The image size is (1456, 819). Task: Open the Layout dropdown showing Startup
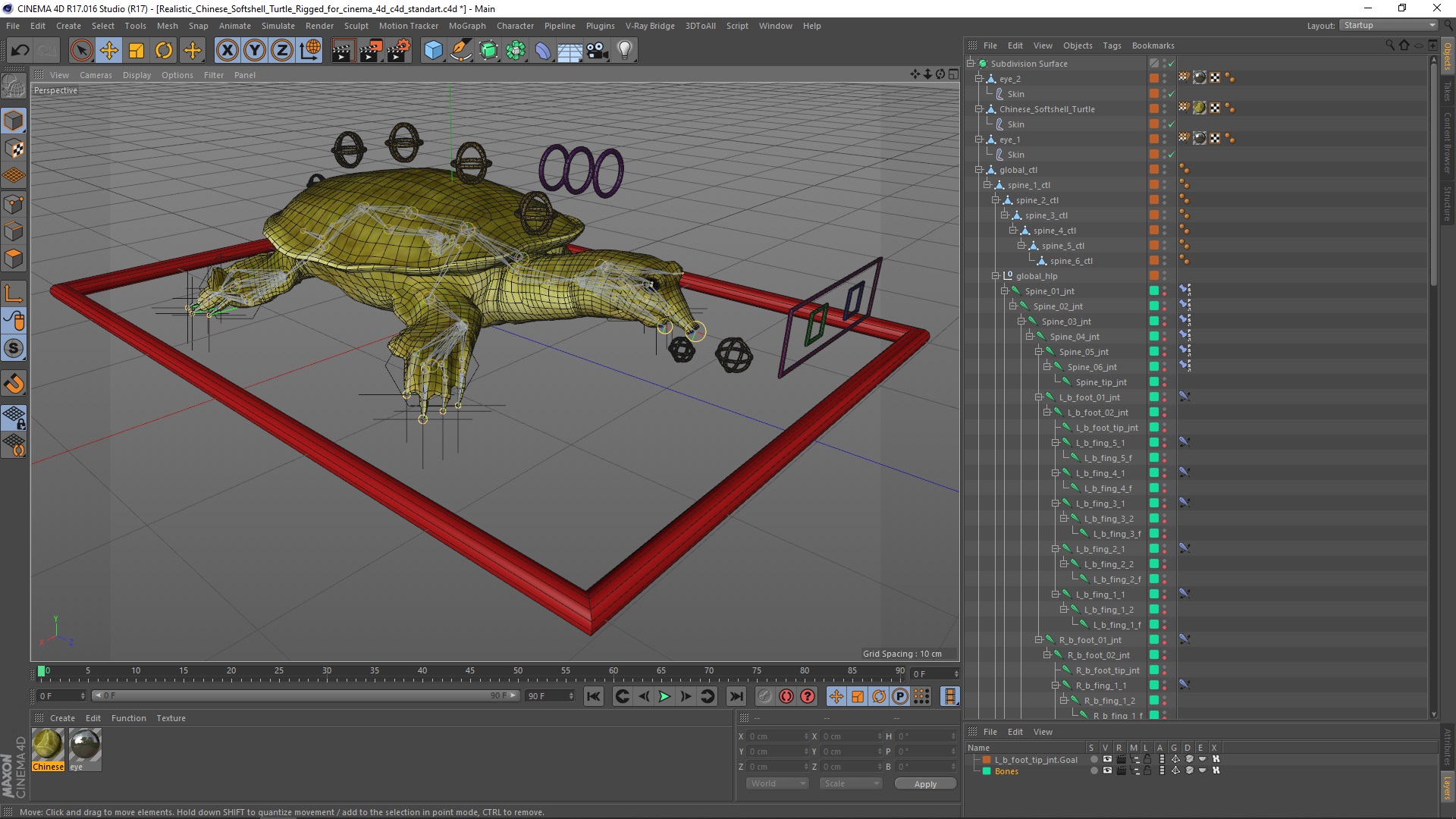tap(1389, 26)
